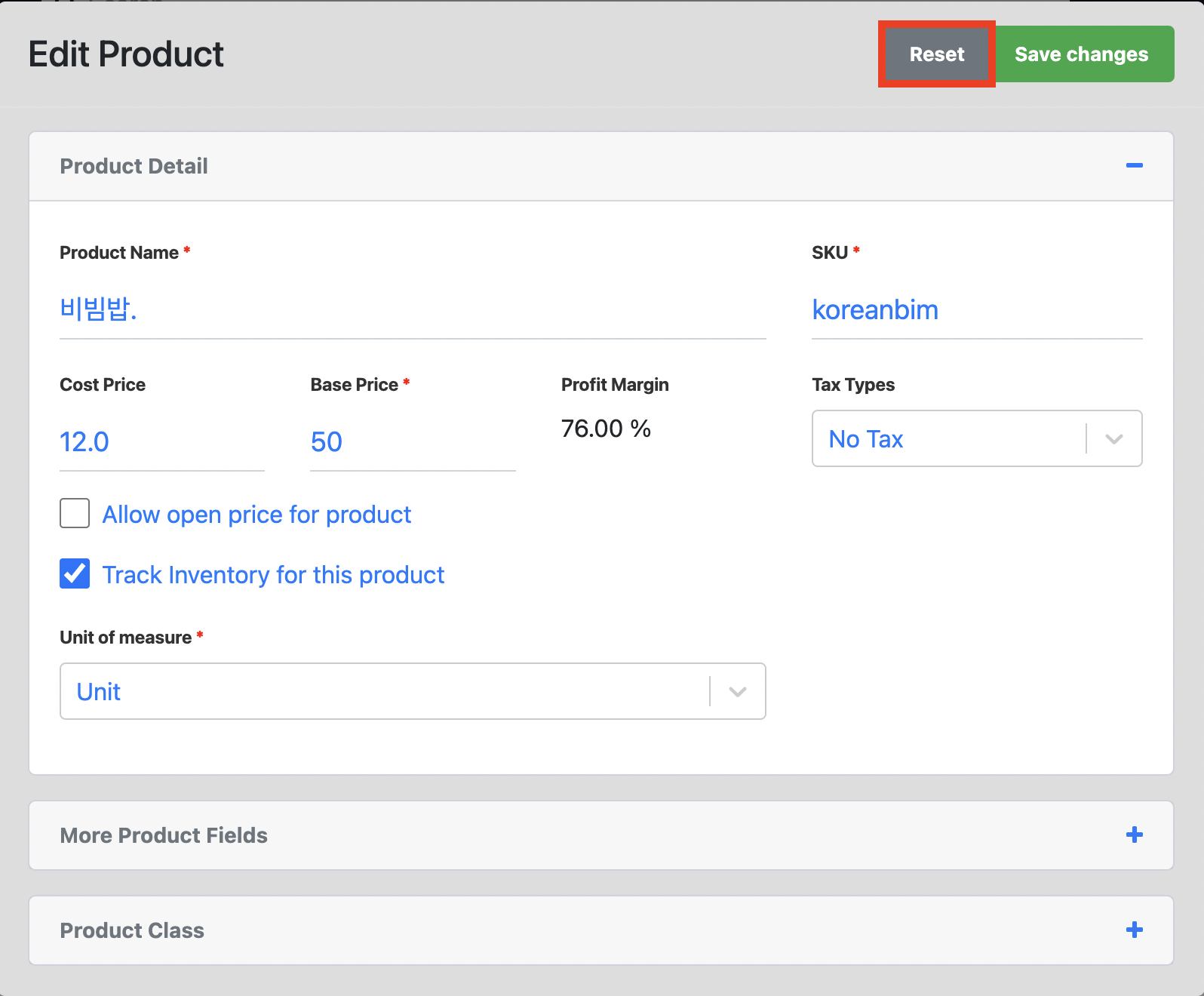This screenshot has height=996, width=1204.
Task: Select the Base Price field showing 50
Action: click(412, 442)
